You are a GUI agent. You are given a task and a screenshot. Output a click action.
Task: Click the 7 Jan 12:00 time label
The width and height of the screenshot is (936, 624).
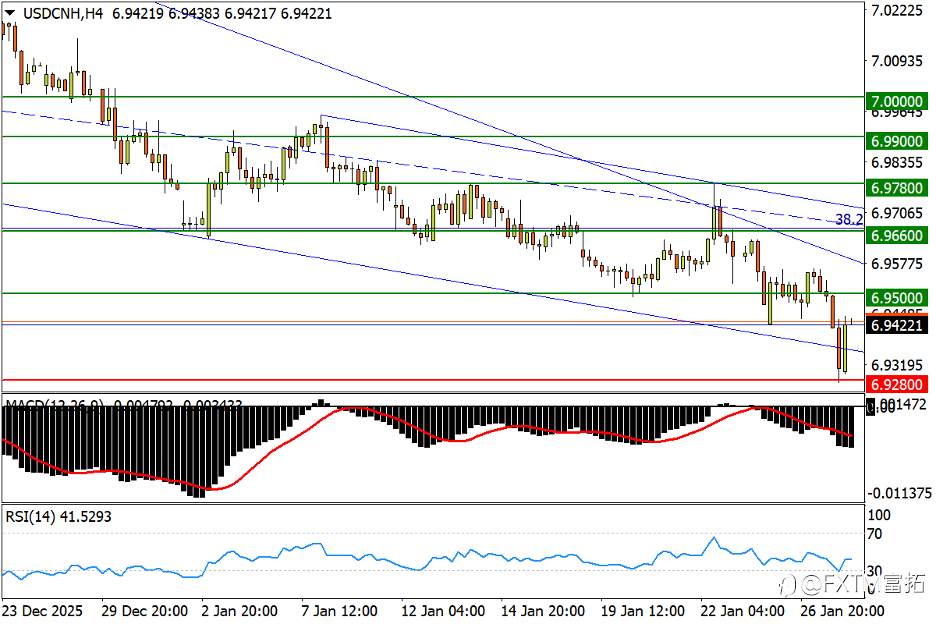coord(339,611)
